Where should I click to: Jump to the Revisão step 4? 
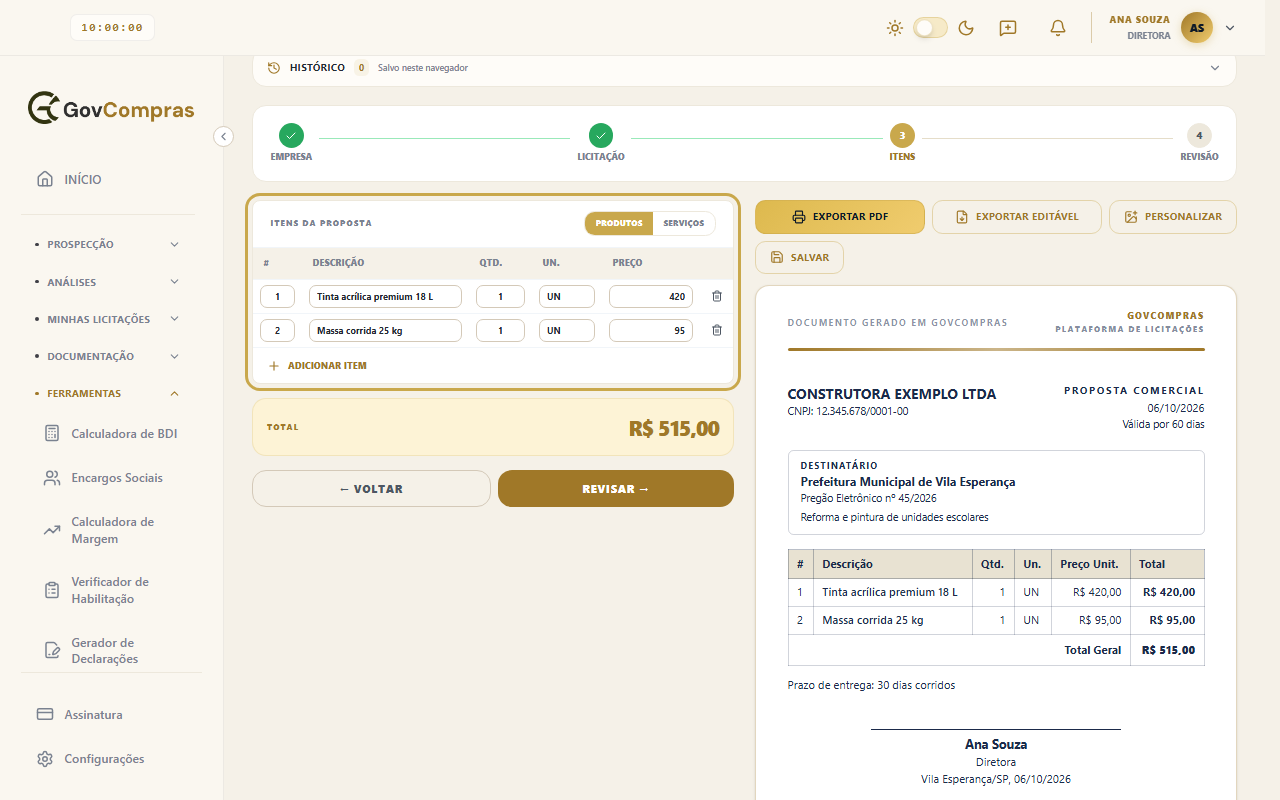tap(1199, 143)
